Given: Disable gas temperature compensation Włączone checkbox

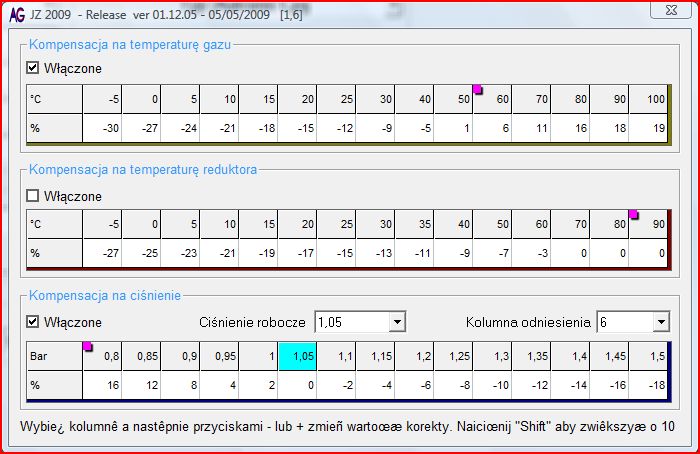Looking at the screenshot, I should pyautogui.click(x=33, y=68).
